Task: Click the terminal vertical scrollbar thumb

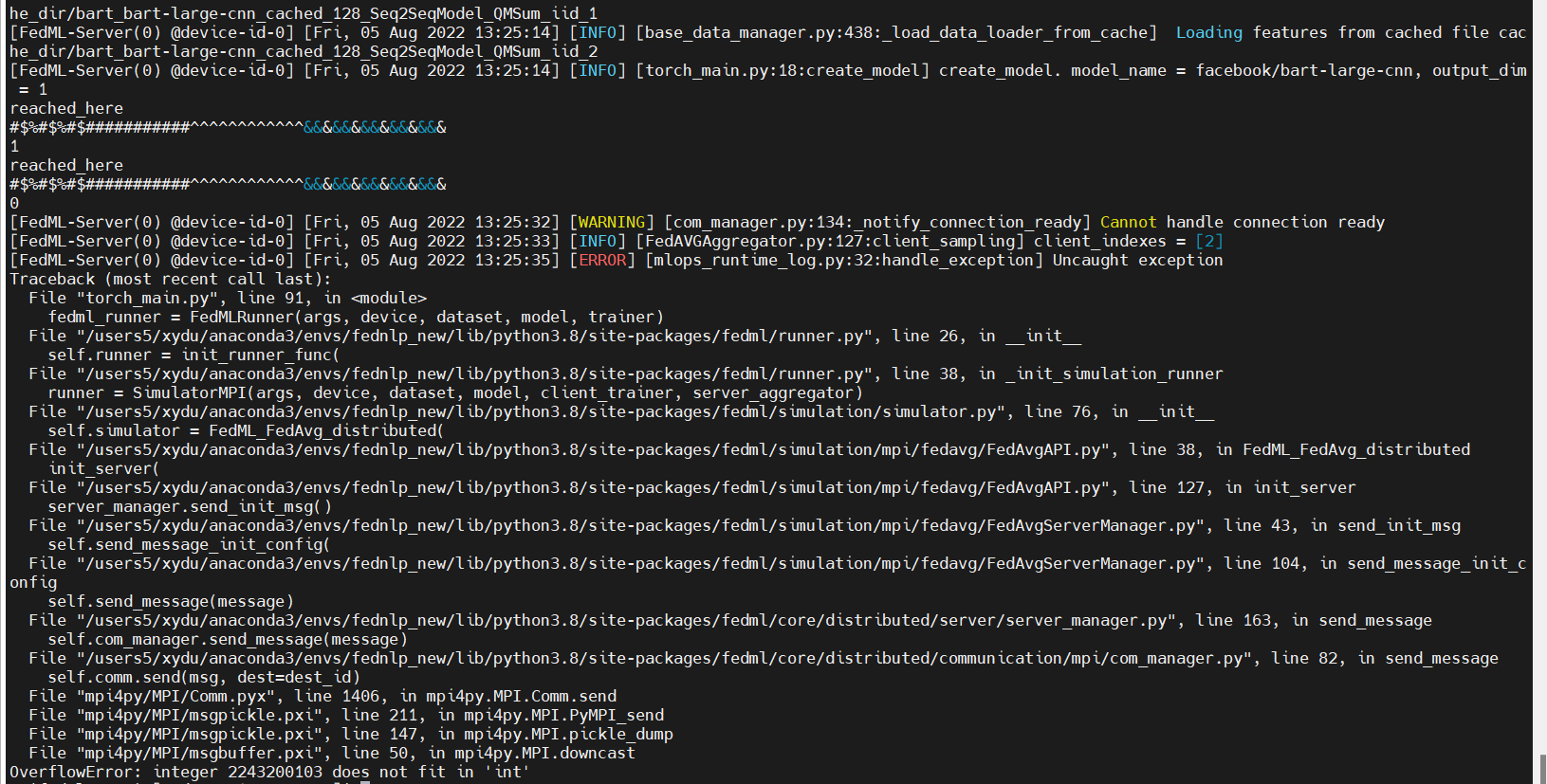Action: 1542,769
